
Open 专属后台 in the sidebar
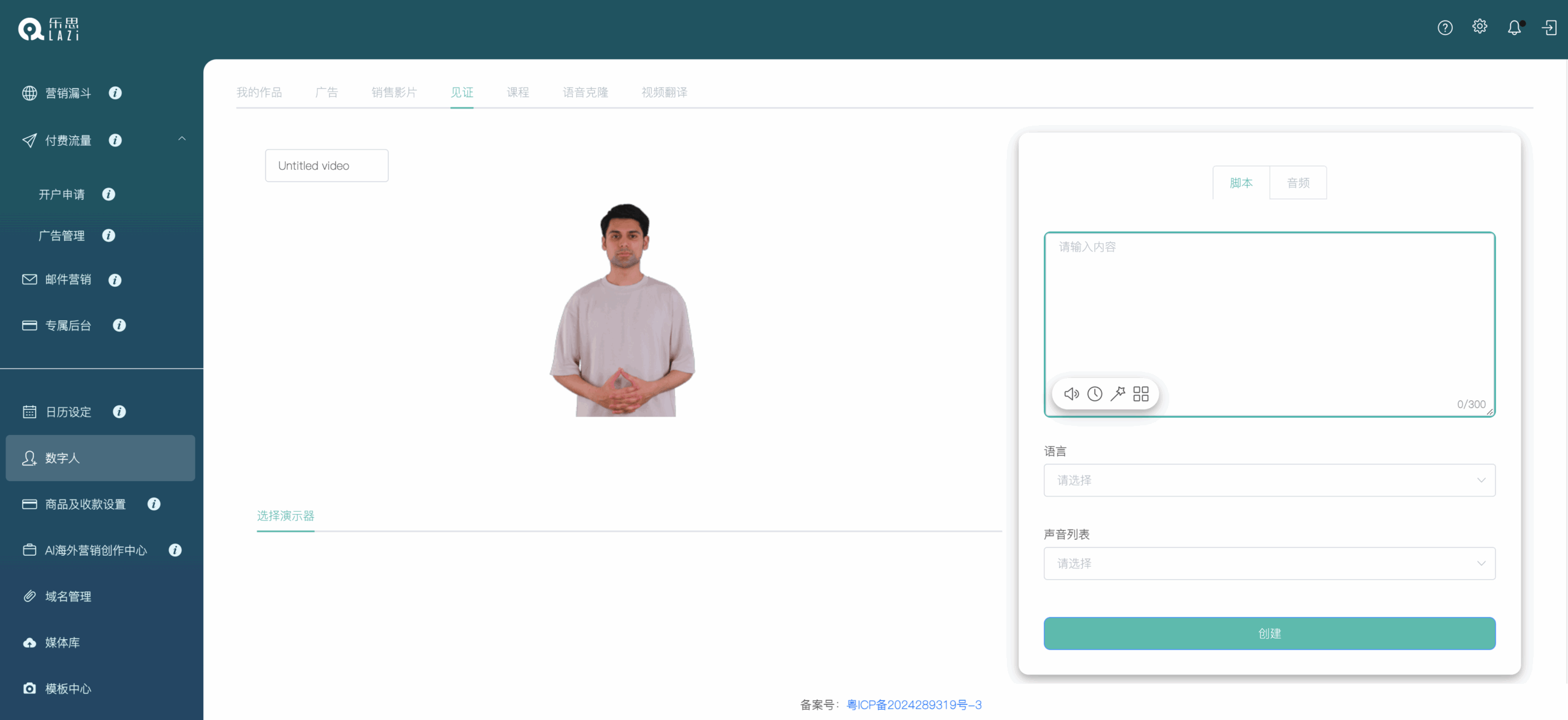[x=68, y=325]
